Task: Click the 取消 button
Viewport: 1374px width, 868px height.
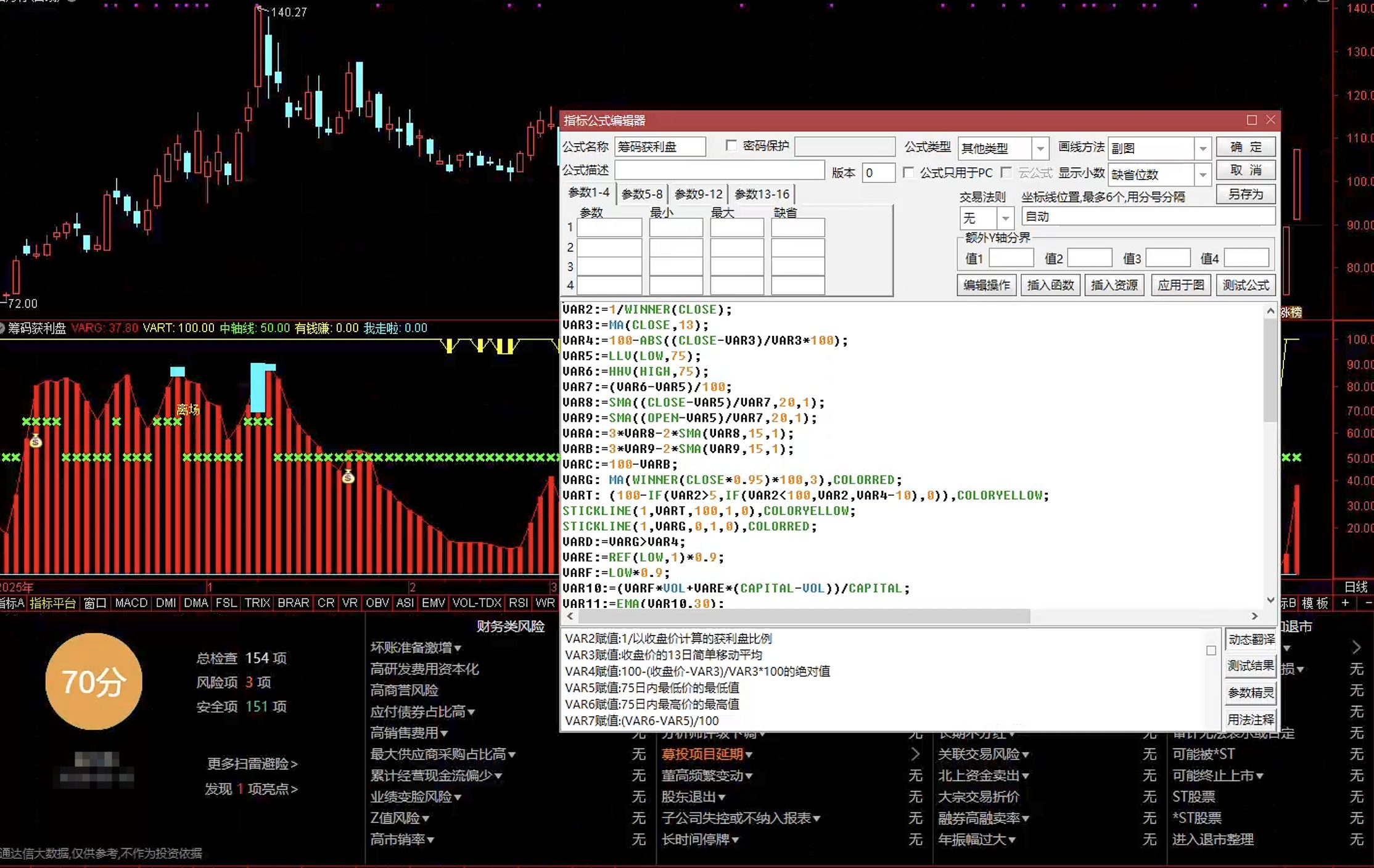Action: 1246,170
